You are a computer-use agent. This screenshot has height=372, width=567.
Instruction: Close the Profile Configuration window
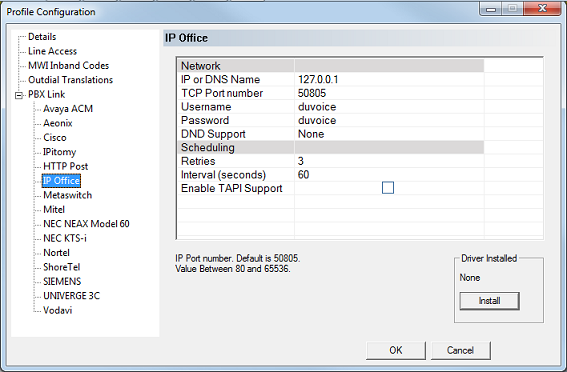tap(542, 8)
